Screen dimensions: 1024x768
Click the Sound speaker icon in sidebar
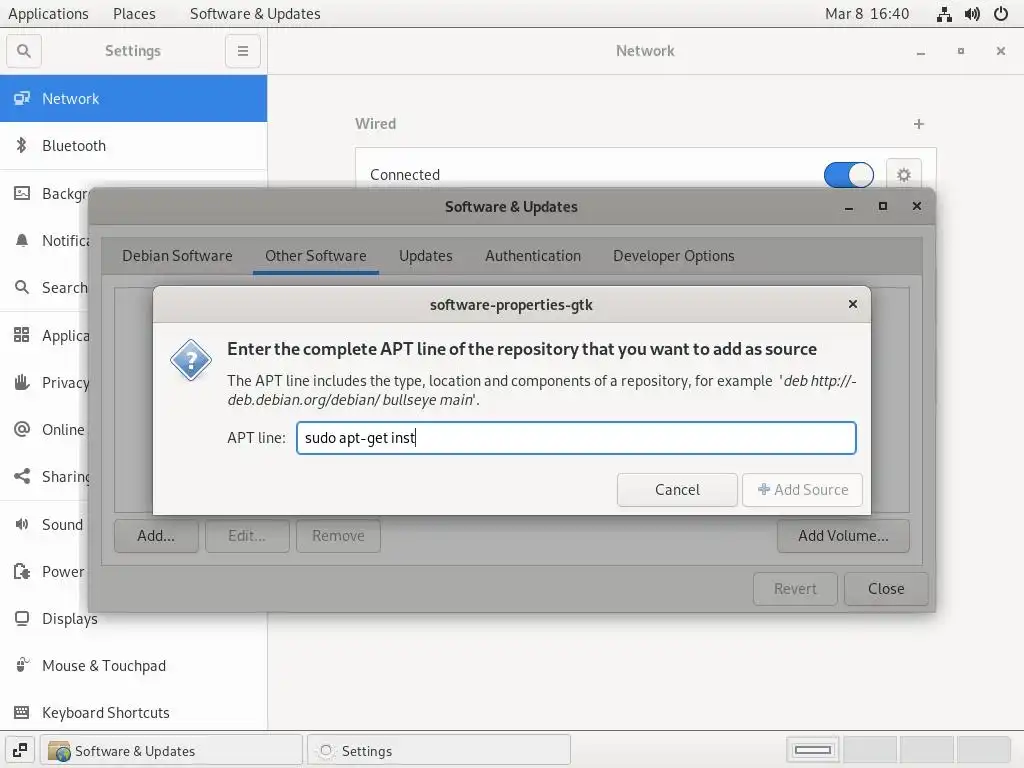pos(22,524)
